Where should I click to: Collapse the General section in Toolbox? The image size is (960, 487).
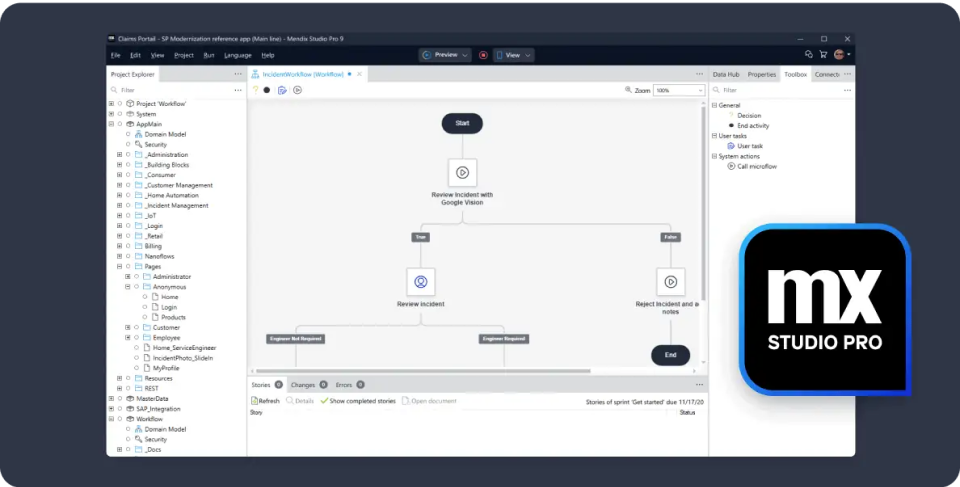714,105
